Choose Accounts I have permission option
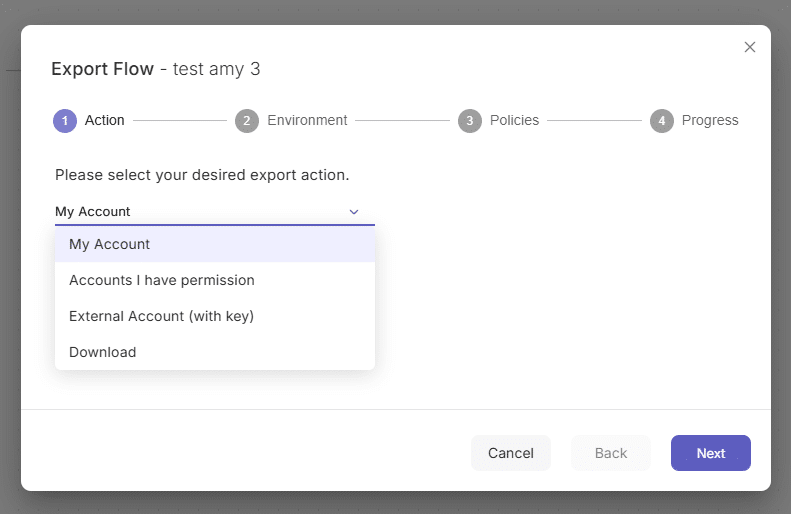The image size is (791, 514). pyautogui.click(x=215, y=280)
